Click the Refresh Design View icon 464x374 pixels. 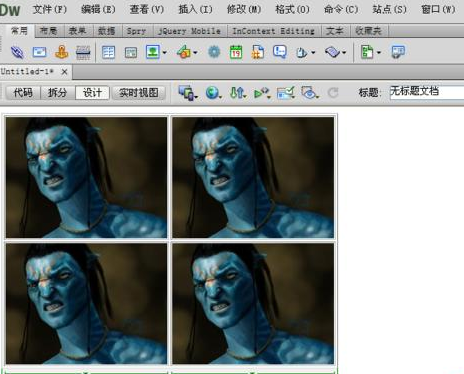(333, 93)
